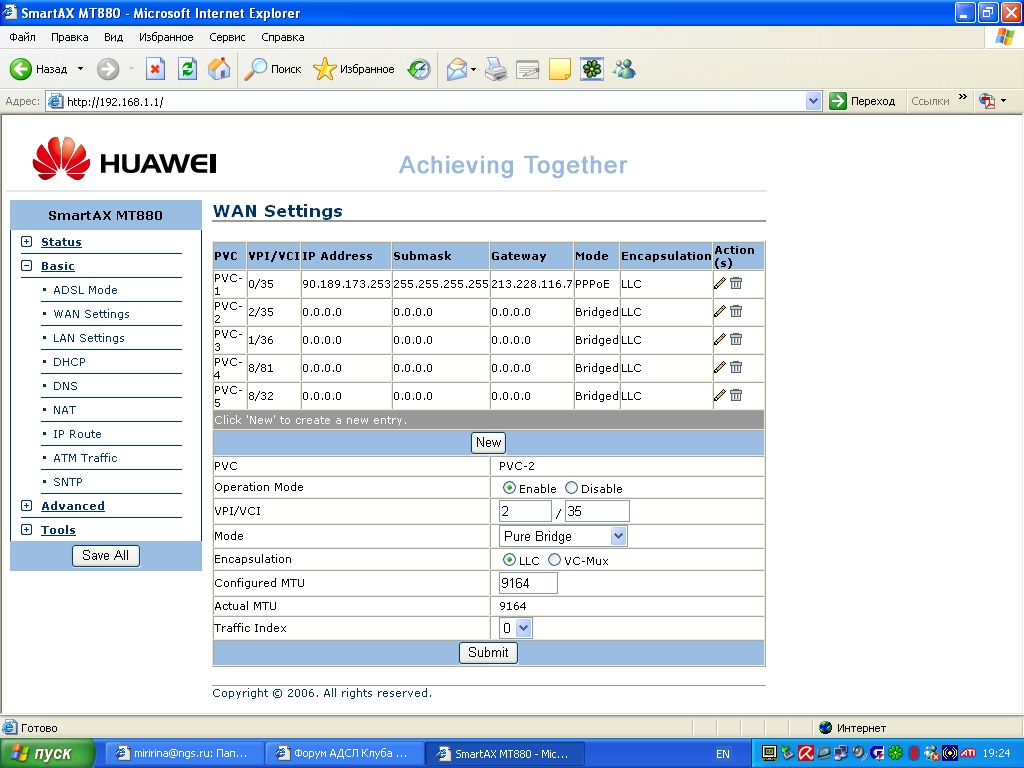Expand the Advanced menu section

click(27, 505)
